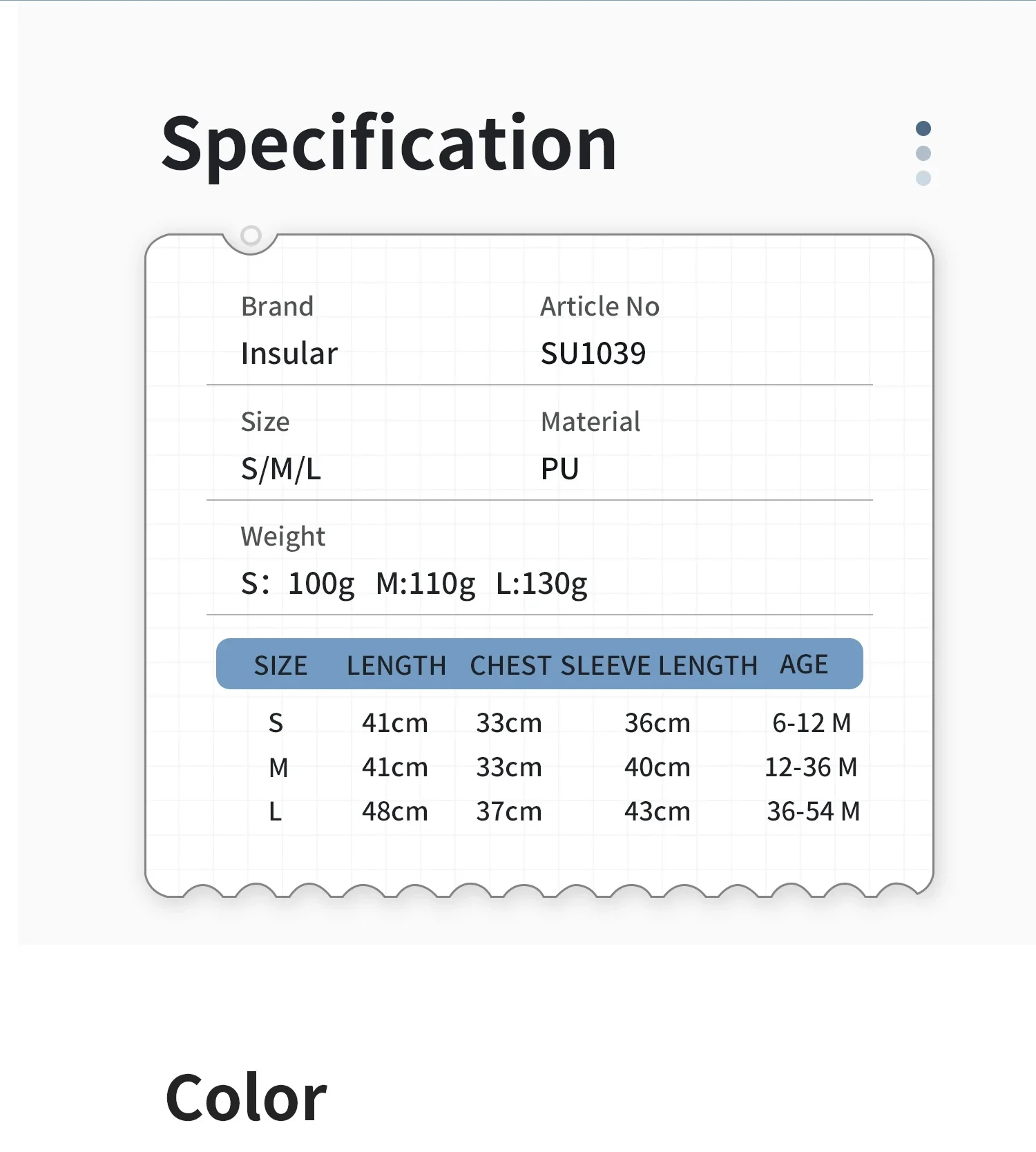Click the PU material value
The width and height of the screenshot is (1036, 1152).
559,470
